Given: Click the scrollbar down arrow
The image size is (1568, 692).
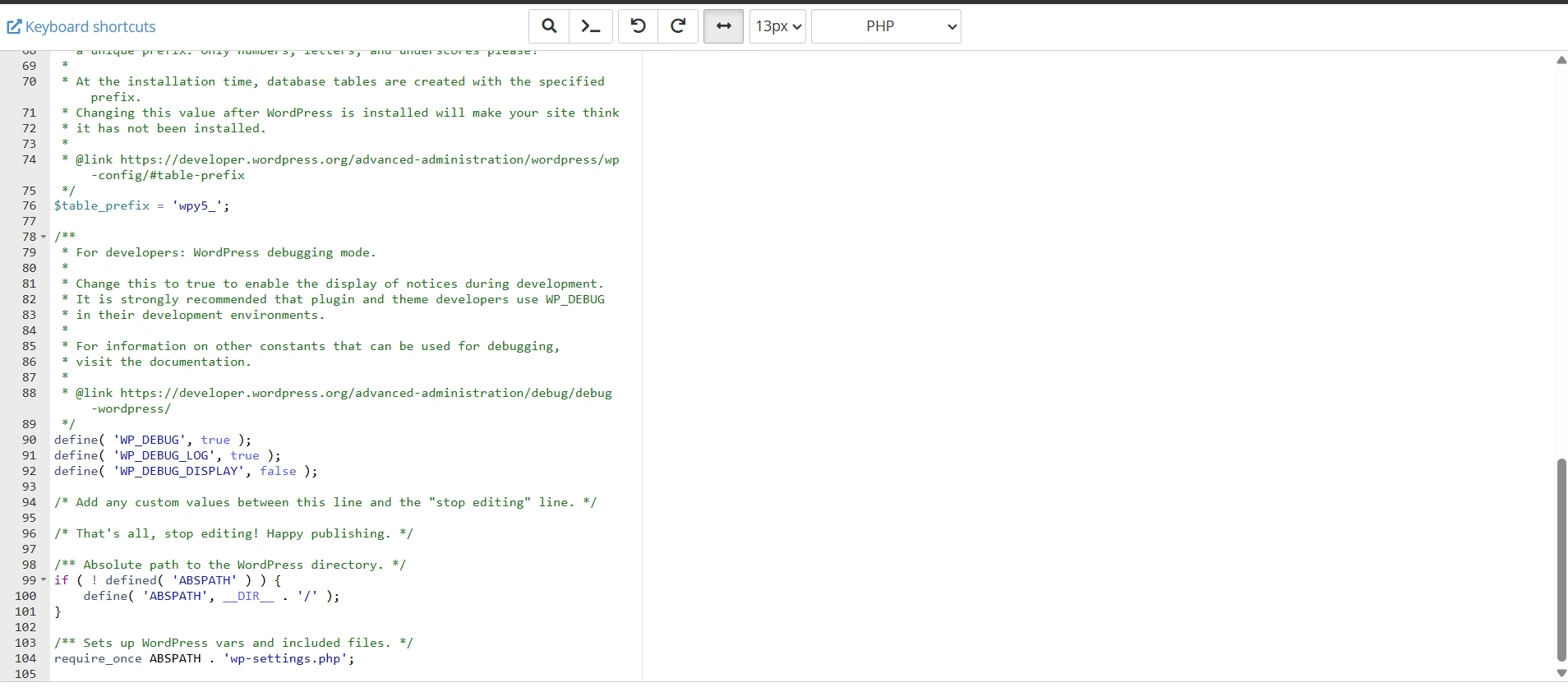Looking at the screenshot, I should [x=1561, y=673].
